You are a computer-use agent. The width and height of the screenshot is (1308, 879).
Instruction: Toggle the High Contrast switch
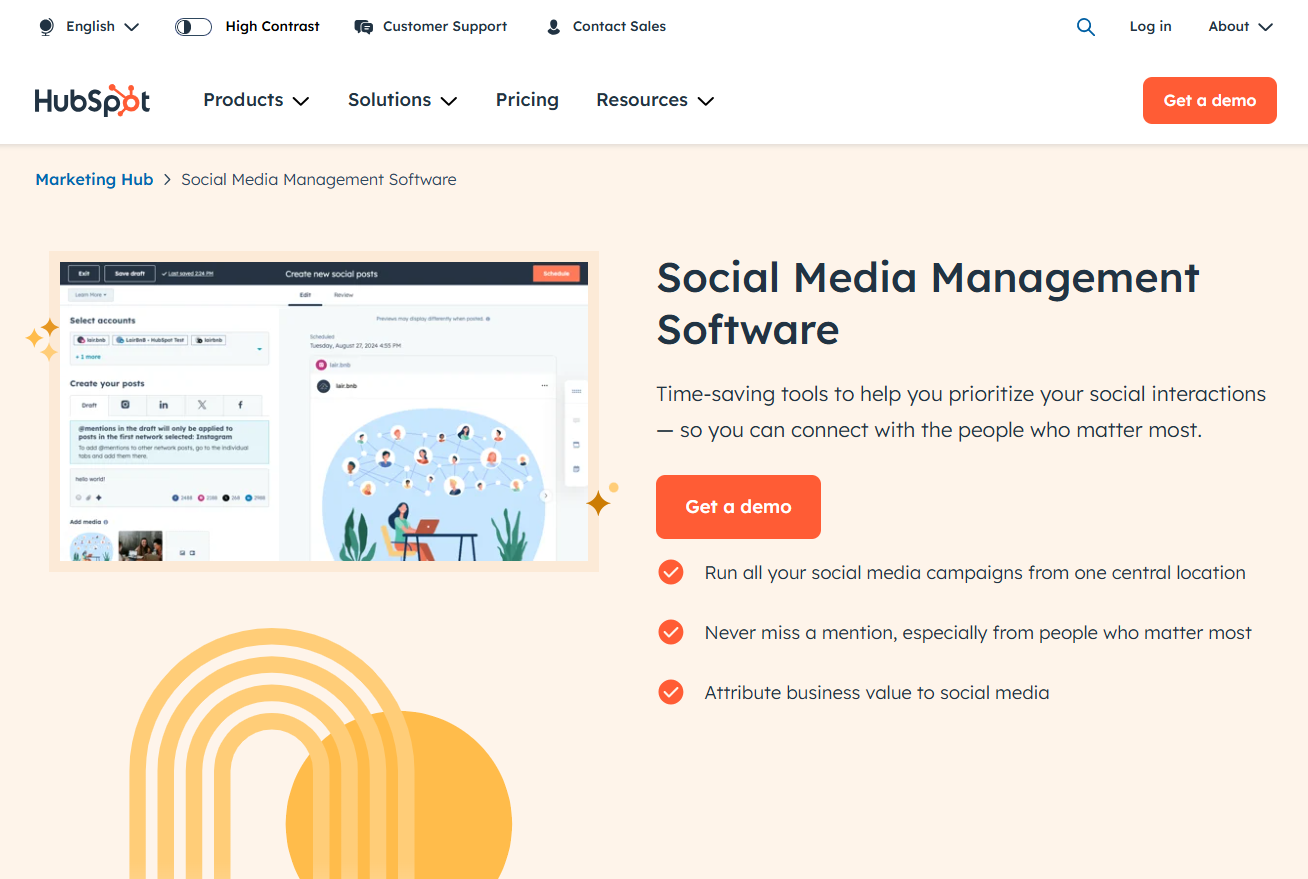193,27
